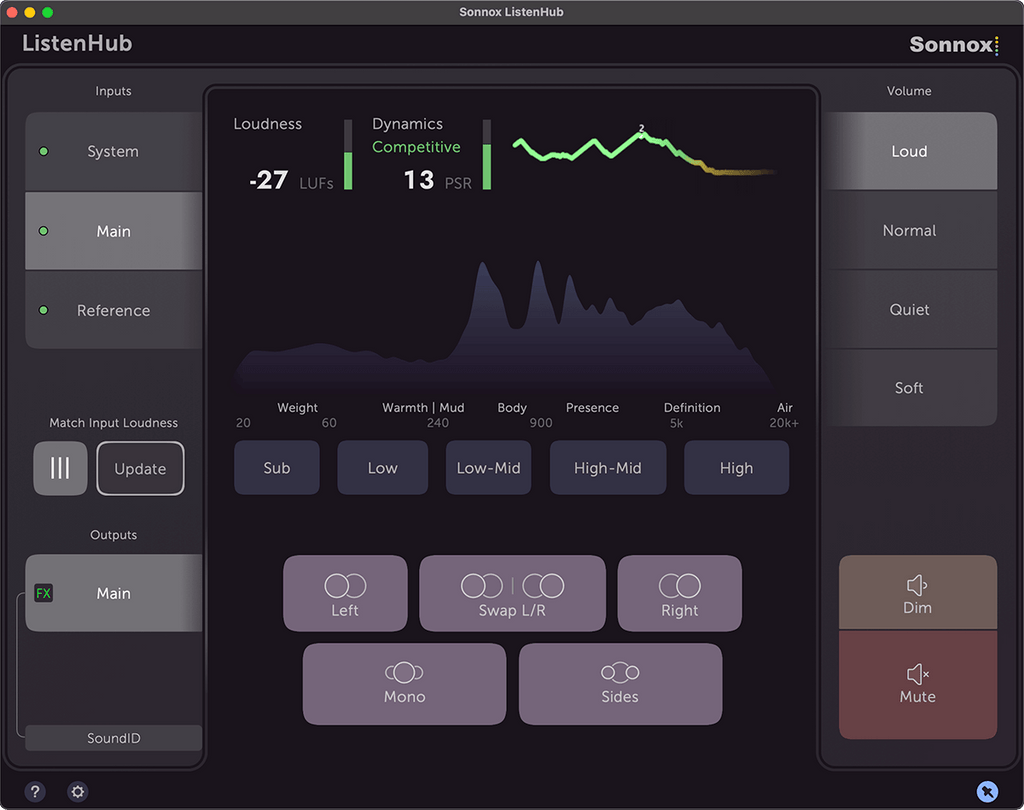1024x810 pixels.
Task: Enable Mono monitoring
Action: pos(404,684)
